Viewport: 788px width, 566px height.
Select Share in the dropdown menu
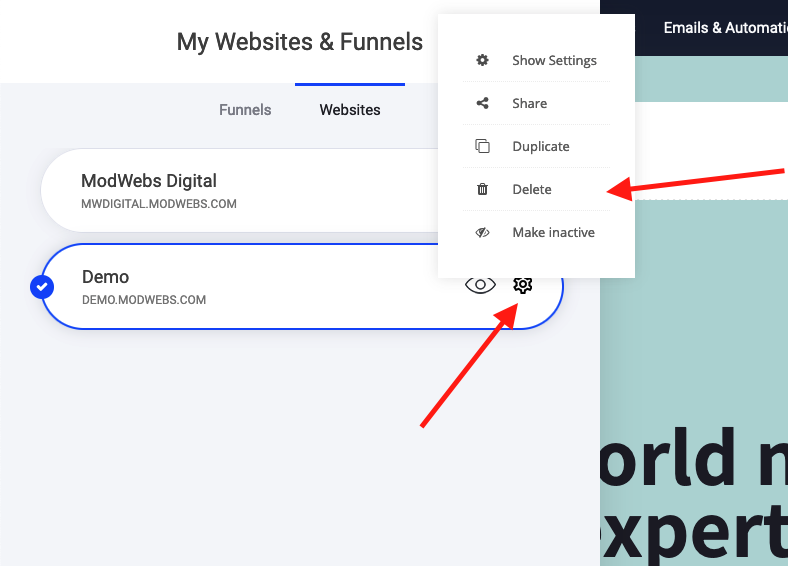coord(529,103)
